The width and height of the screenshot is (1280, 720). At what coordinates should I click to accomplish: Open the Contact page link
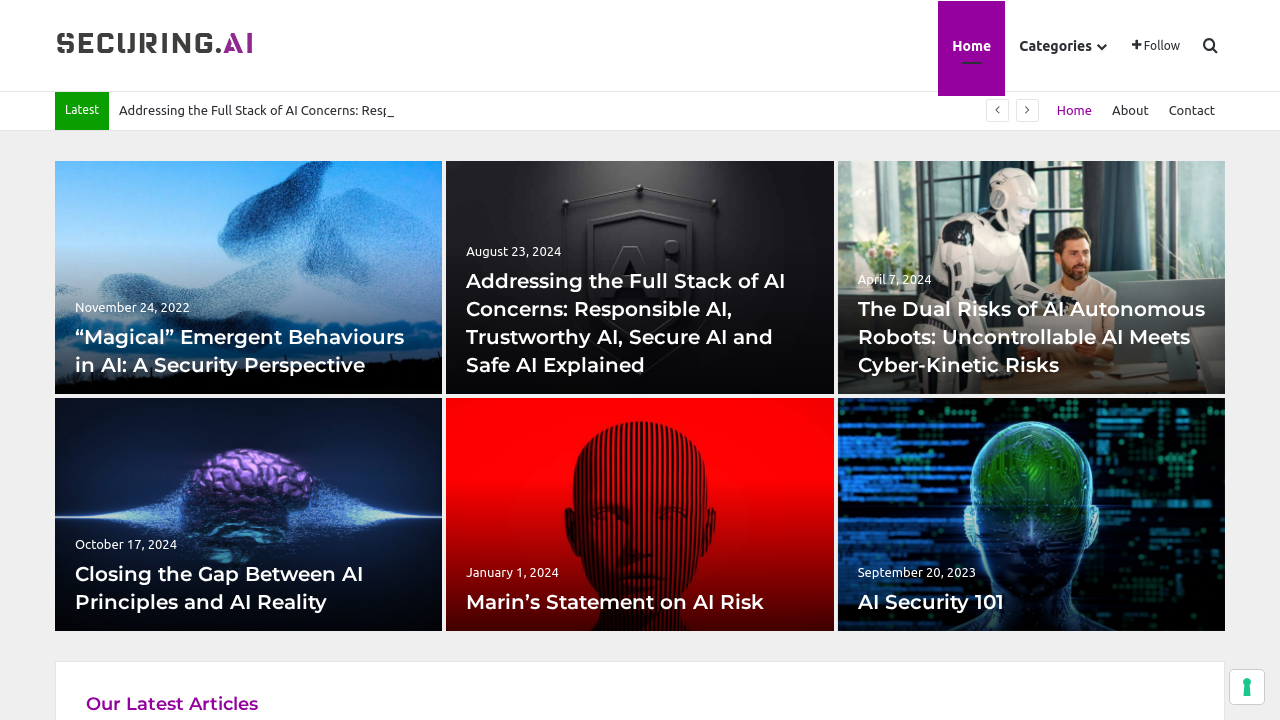[x=1191, y=110]
